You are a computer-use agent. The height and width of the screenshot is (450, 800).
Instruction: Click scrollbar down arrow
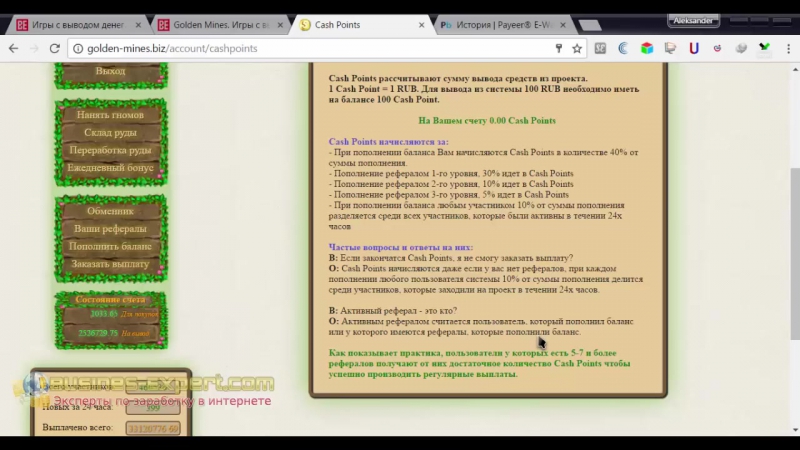tap(795, 430)
